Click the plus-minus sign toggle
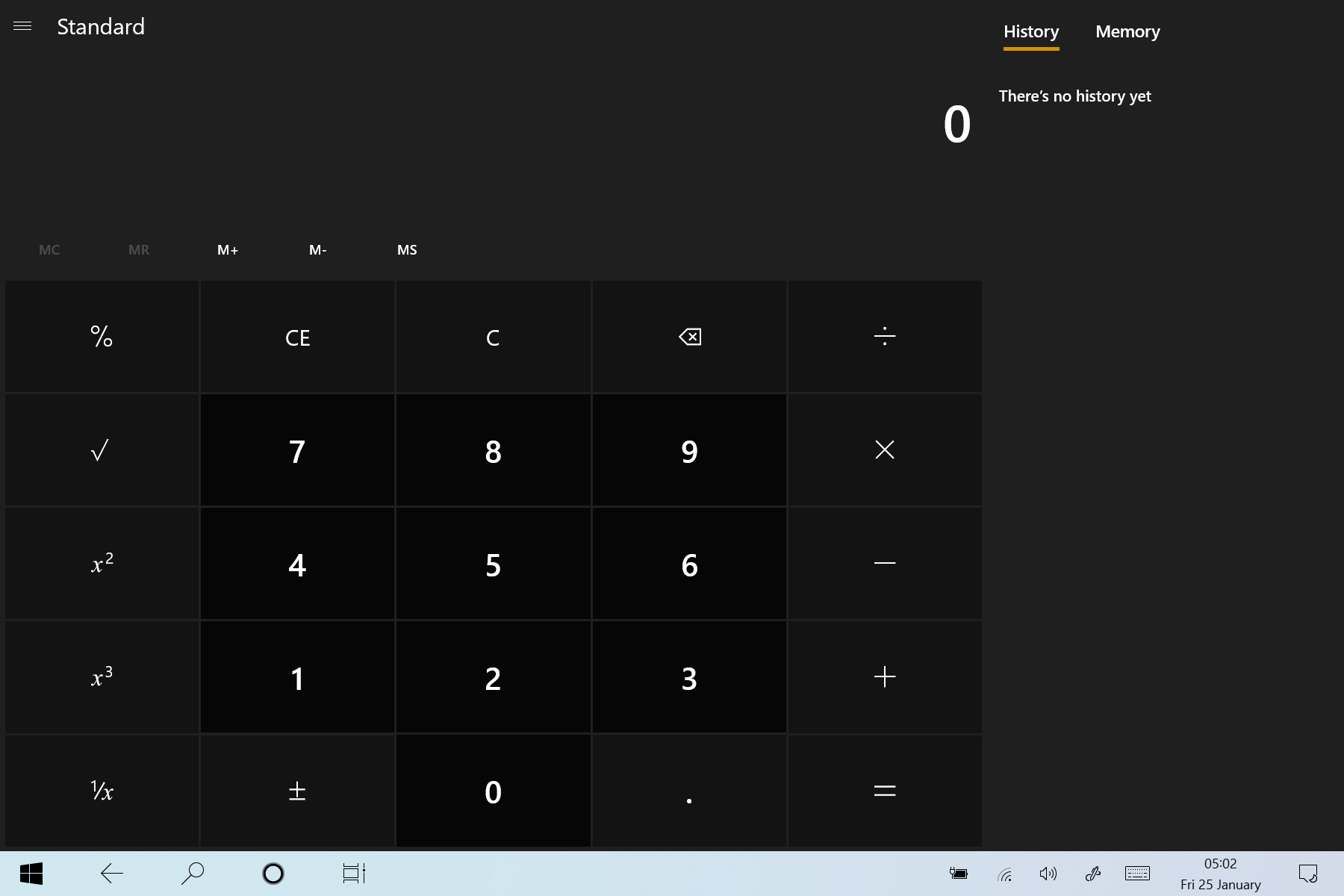Viewport: 1344px width, 896px height. 296,791
